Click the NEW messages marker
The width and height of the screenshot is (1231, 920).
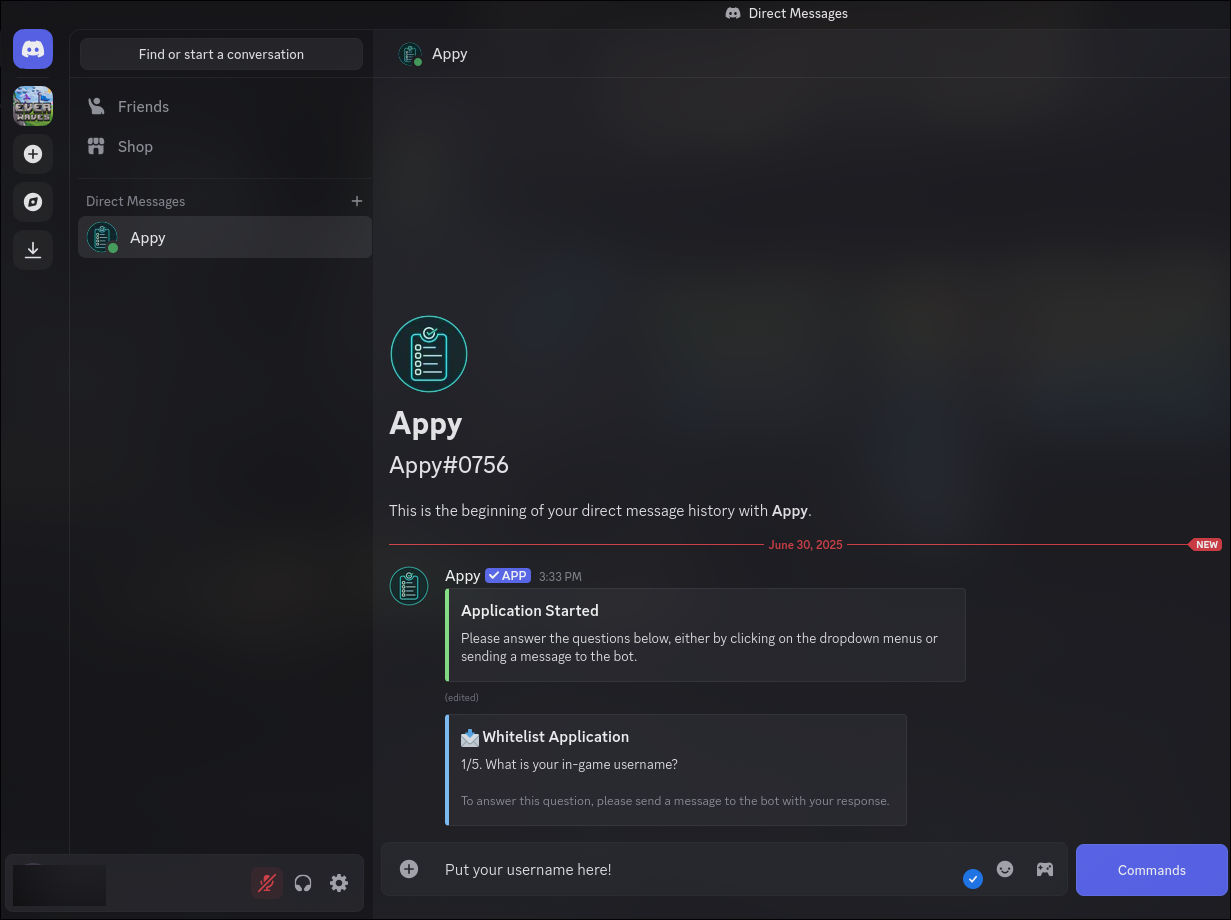(x=1206, y=545)
